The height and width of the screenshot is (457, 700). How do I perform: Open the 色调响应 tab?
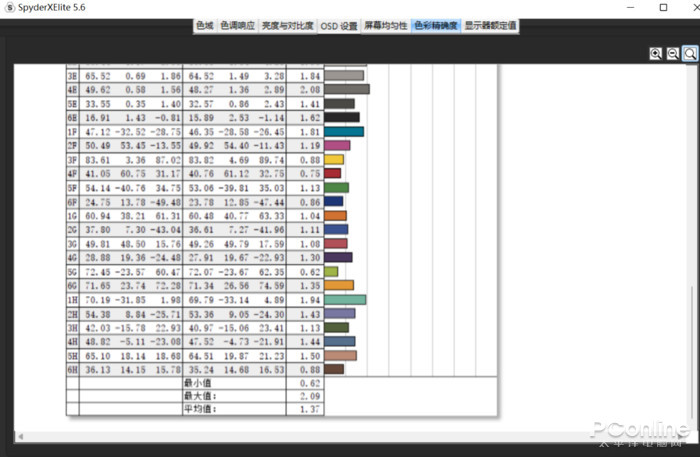click(x=237, y=25)
